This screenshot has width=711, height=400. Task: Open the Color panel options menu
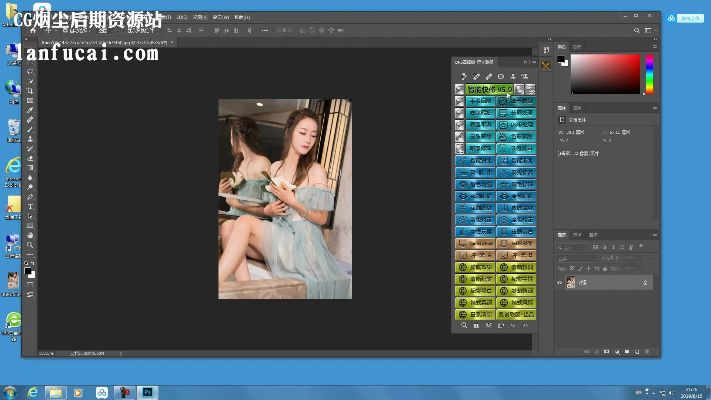[653, 46]
